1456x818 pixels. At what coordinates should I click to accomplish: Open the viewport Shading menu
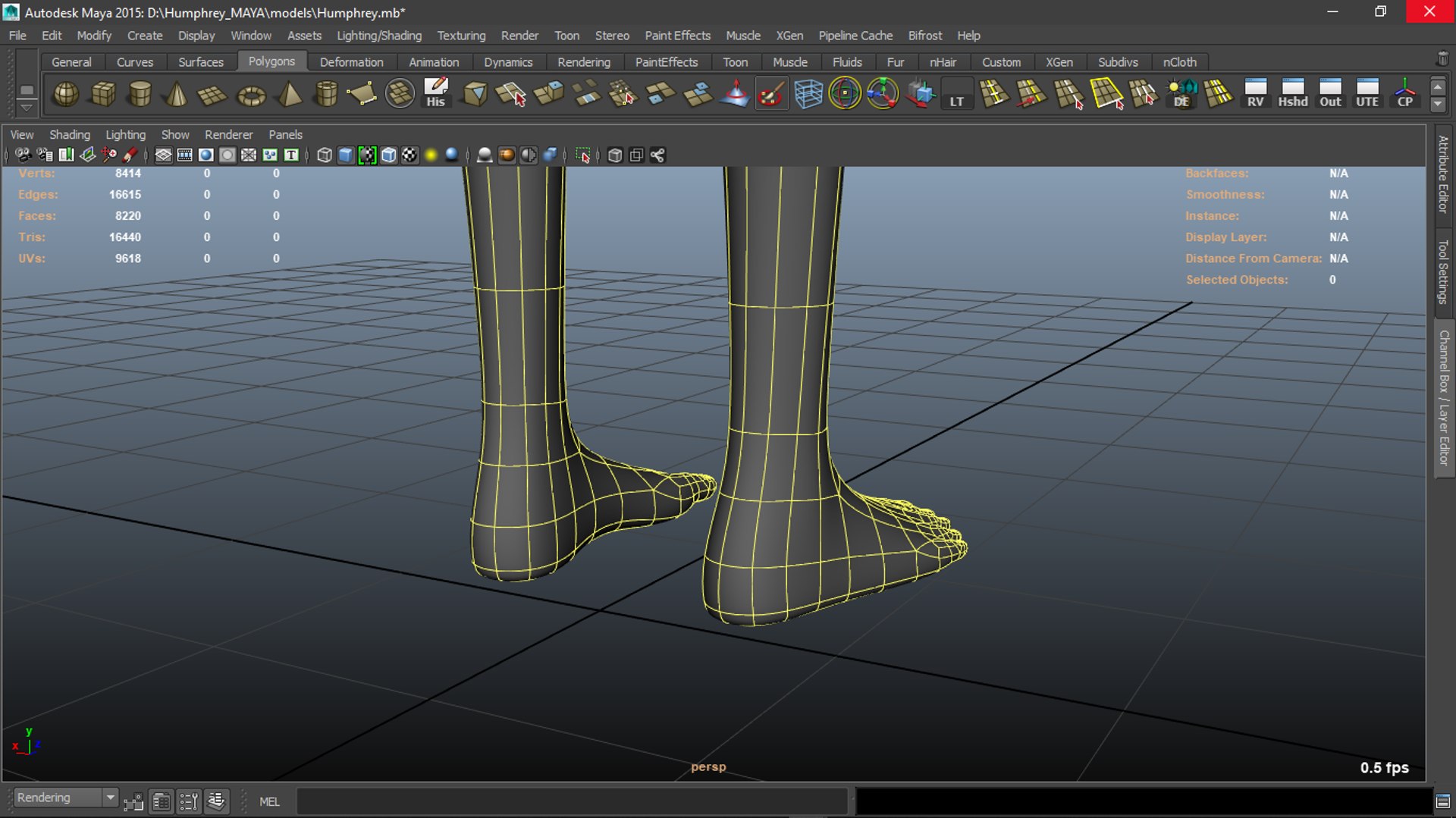pyautogui.click(x=70, y=134)
